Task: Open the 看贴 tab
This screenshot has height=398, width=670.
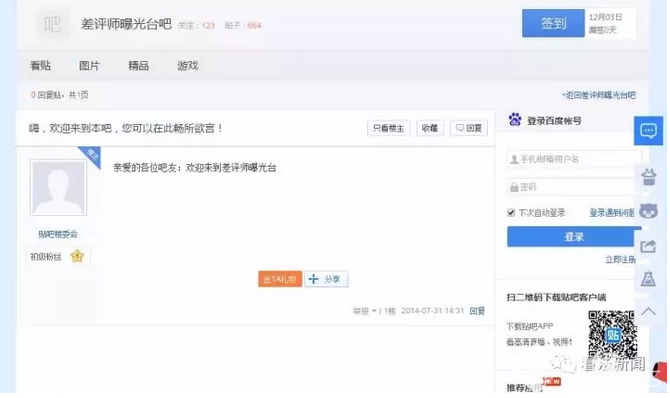Action: click(x=41, y=65)
